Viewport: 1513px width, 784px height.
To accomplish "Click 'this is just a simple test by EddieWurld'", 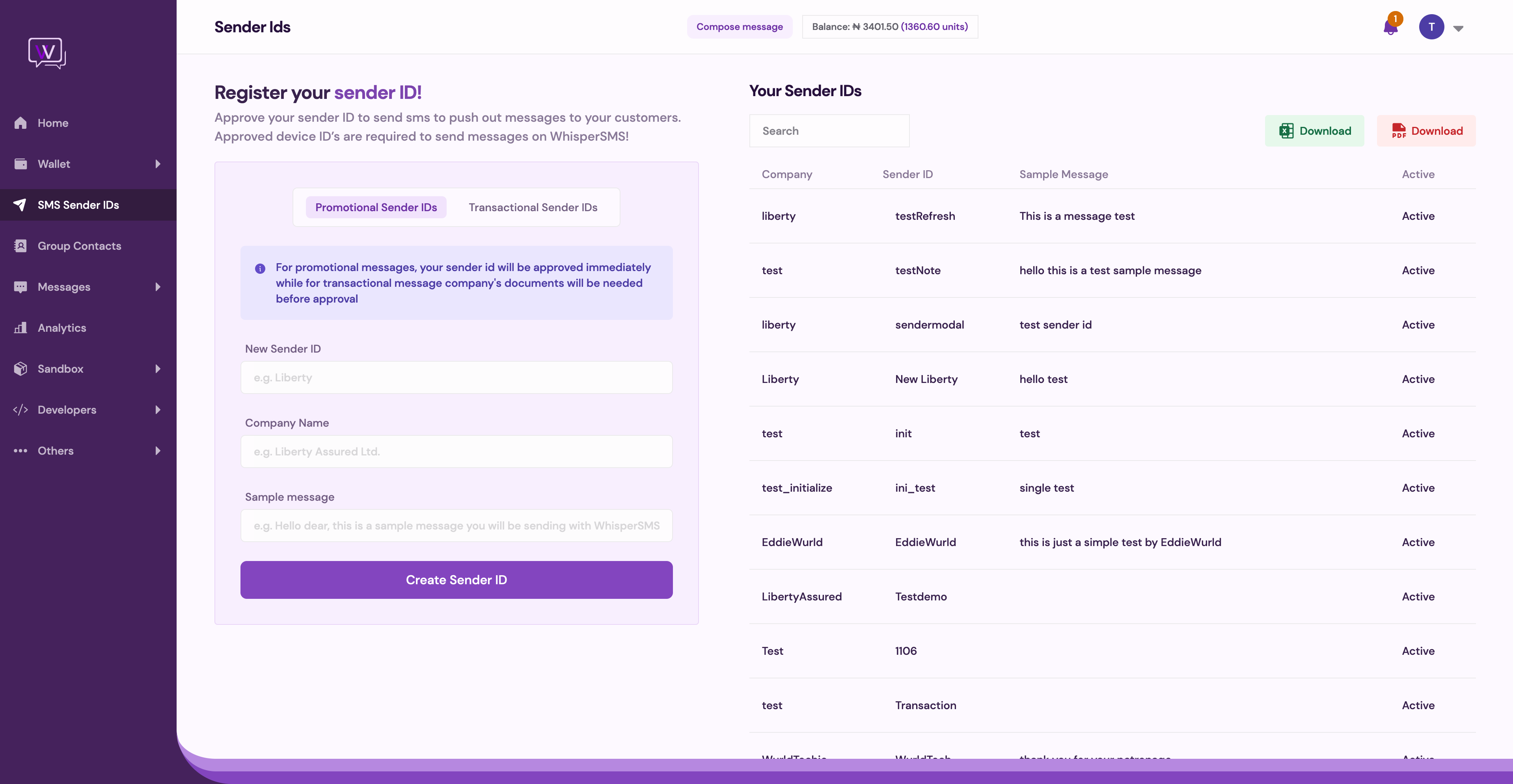I will [x=1120, y=542].
